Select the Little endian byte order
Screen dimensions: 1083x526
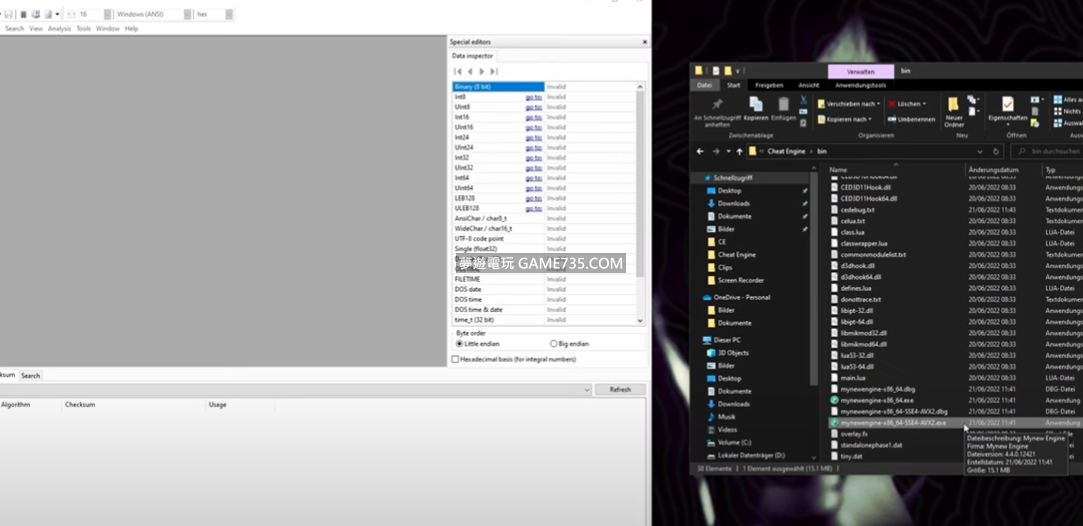[x=459, y=343]
